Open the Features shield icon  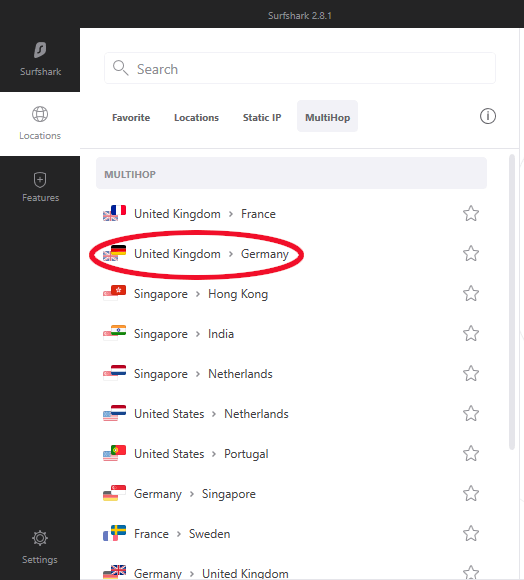point(40,180)
